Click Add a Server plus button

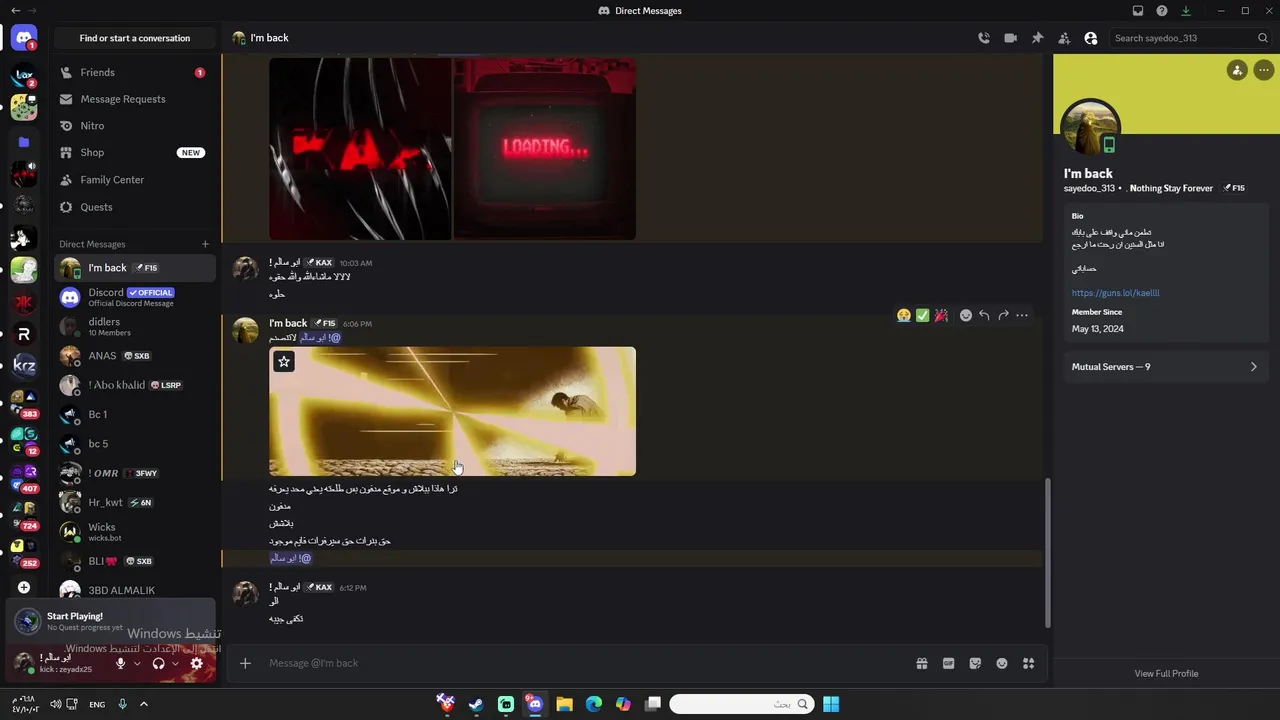(x=24, y=587)
